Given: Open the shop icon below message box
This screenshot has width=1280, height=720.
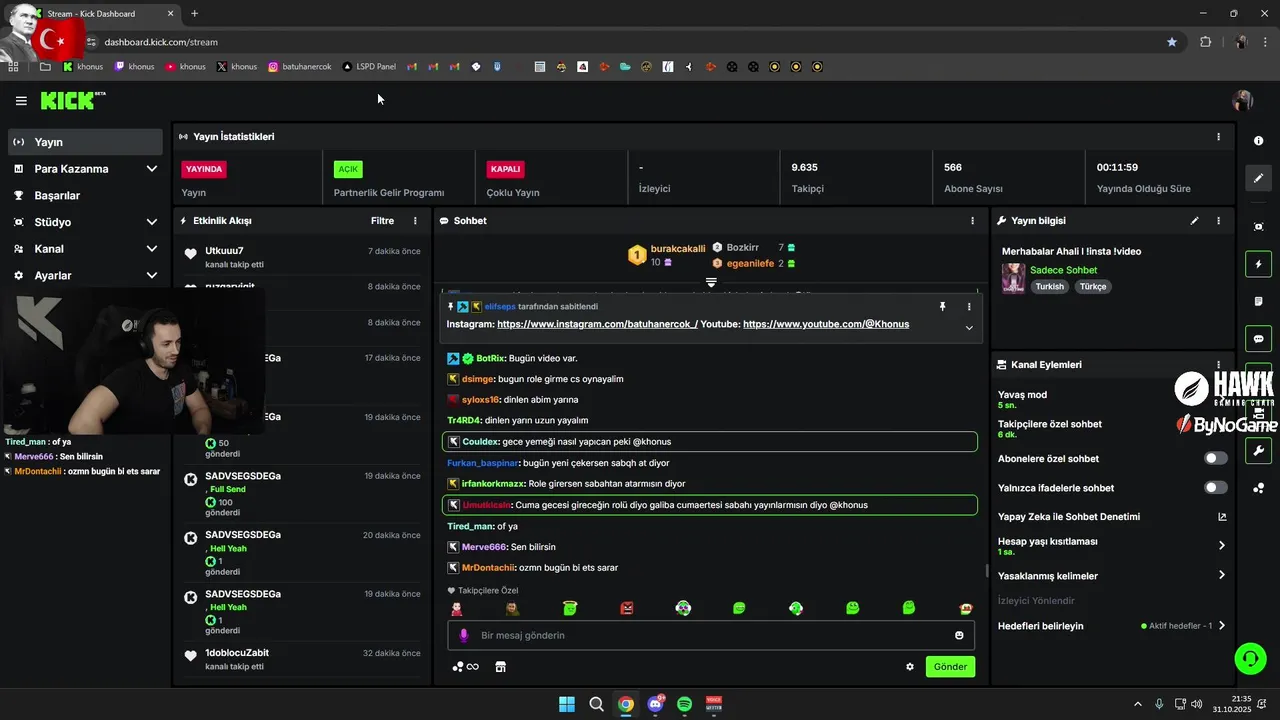Looking at the screenshot, I should pyautogui.click(x=501, y=667).
